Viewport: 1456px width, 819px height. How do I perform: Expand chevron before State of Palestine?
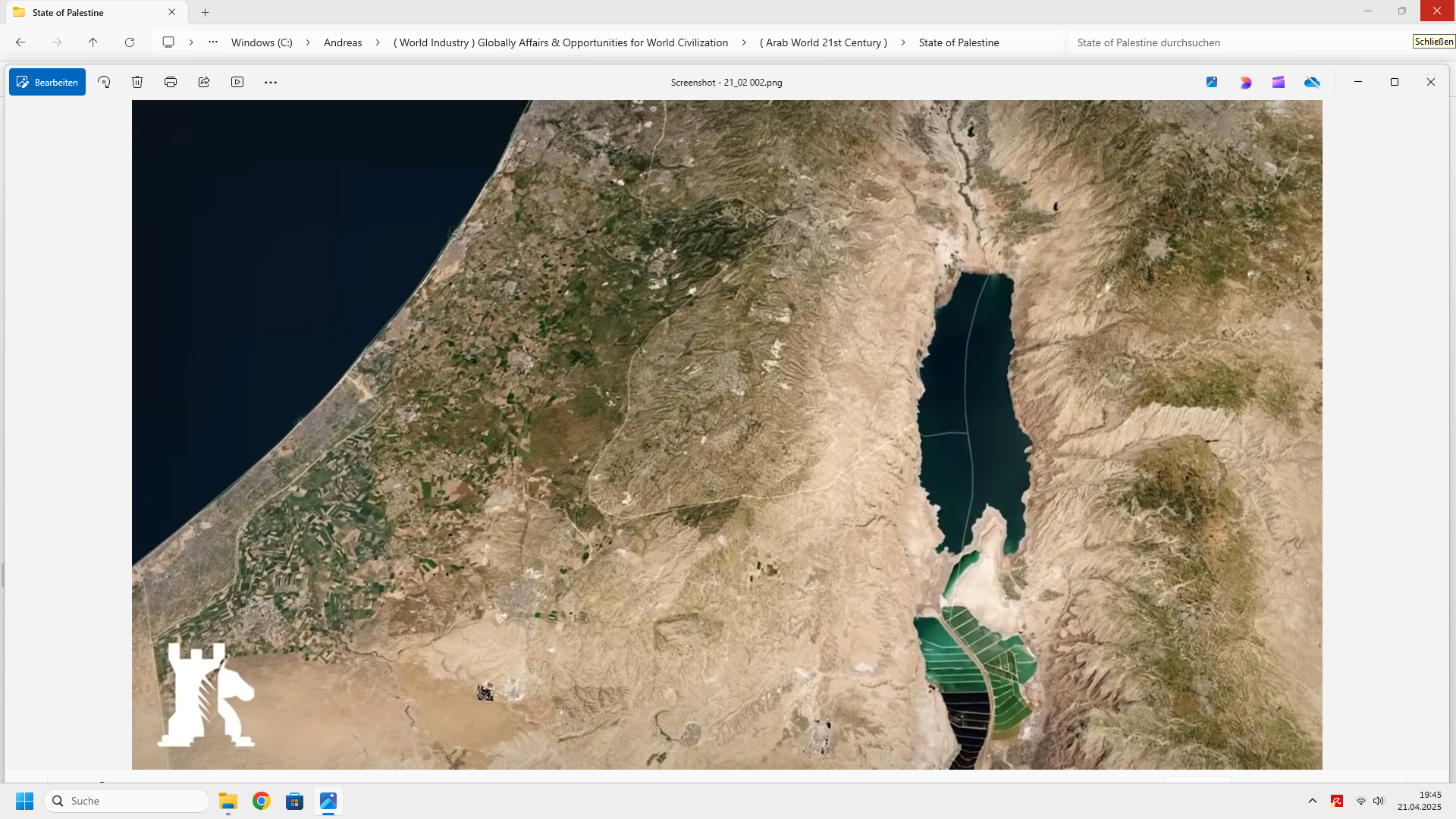[903, 42]
